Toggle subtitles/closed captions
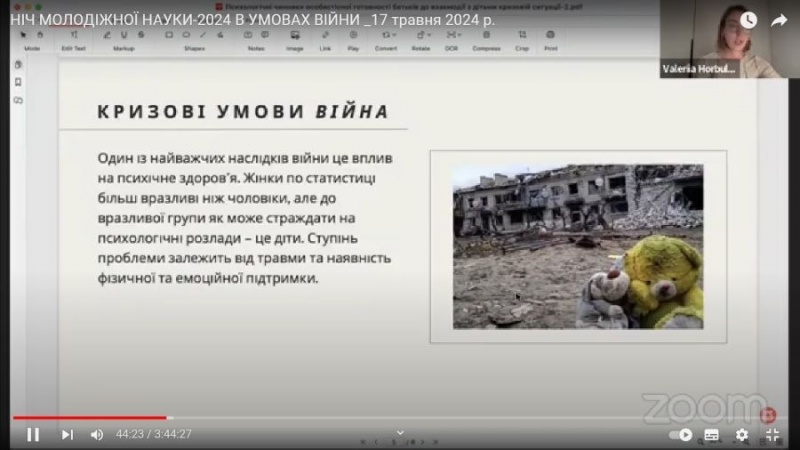800x450 pixels. [x=712, y=434]
